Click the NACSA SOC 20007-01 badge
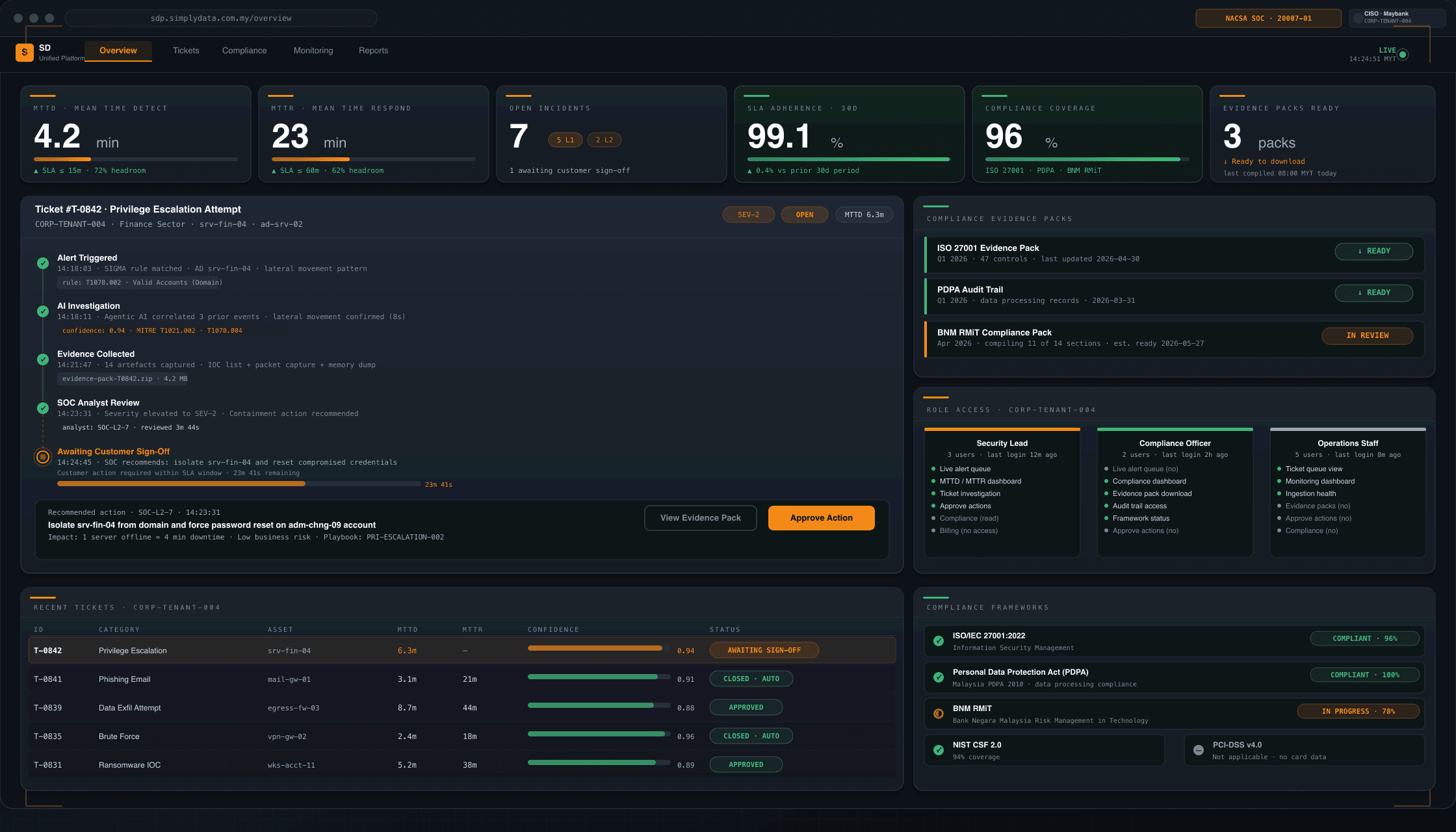 point(1268,18)
